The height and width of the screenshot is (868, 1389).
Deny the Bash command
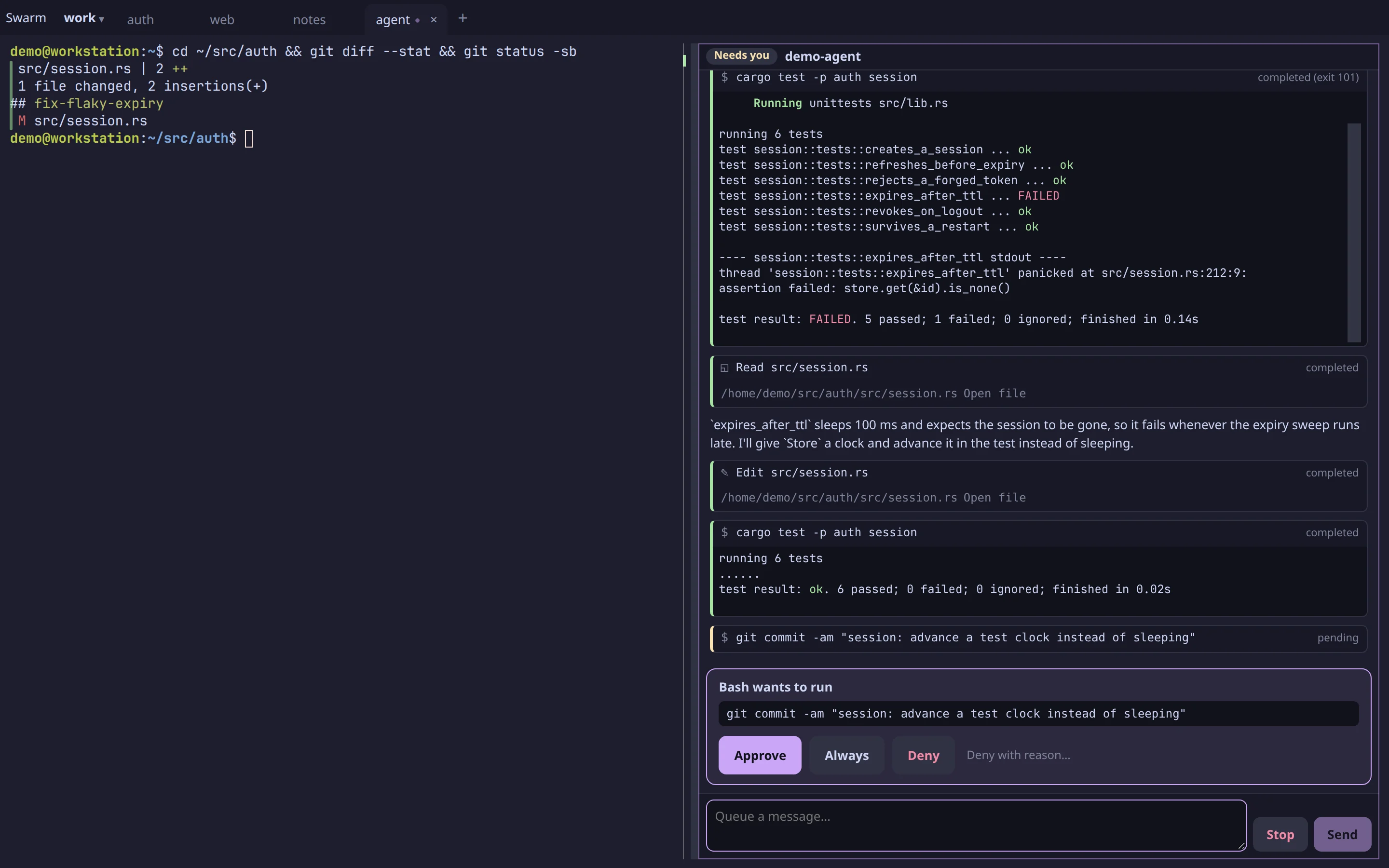[923, 755]
